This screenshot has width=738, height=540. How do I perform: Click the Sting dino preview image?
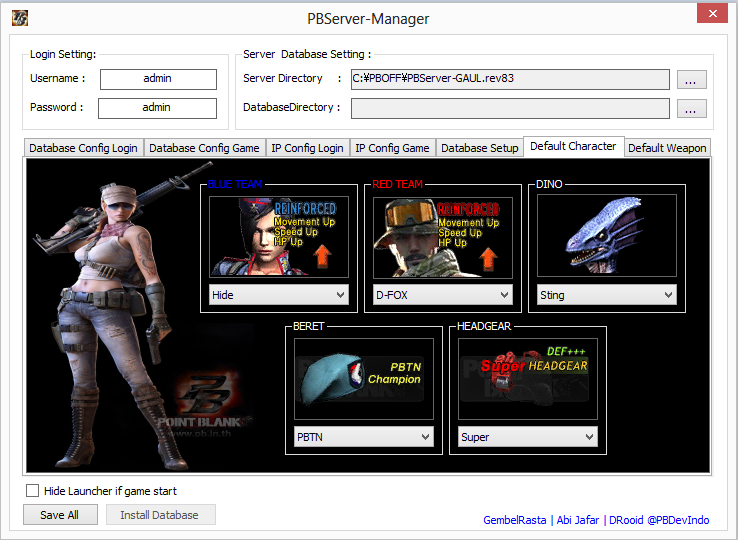607,235
